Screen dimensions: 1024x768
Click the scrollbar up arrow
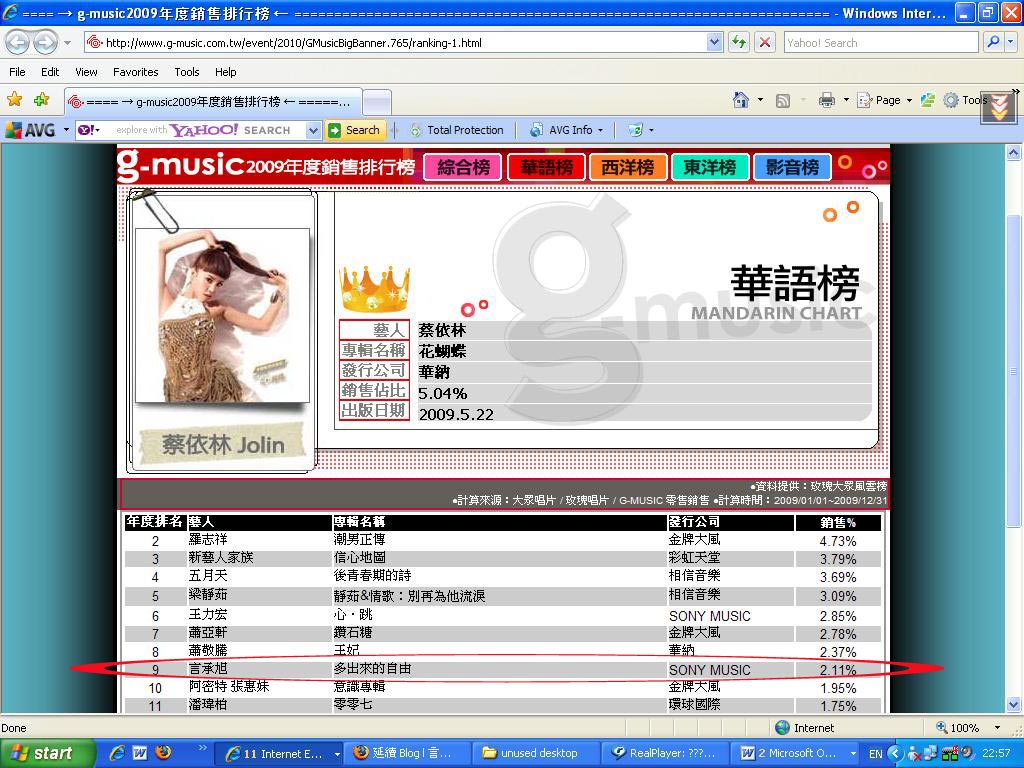click(1013, 153)
